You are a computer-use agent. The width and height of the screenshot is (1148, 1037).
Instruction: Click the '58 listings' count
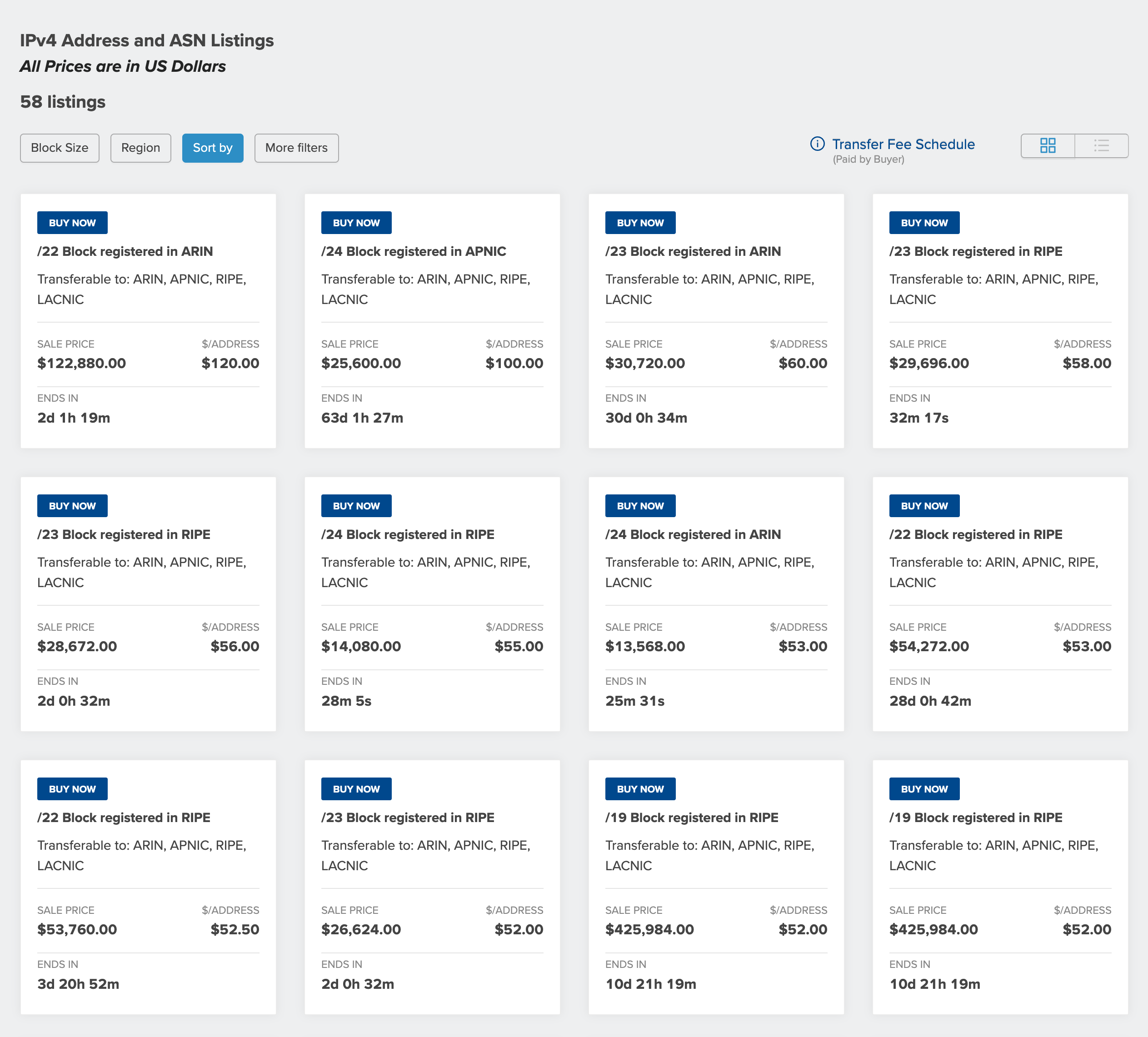pos(63,102)
